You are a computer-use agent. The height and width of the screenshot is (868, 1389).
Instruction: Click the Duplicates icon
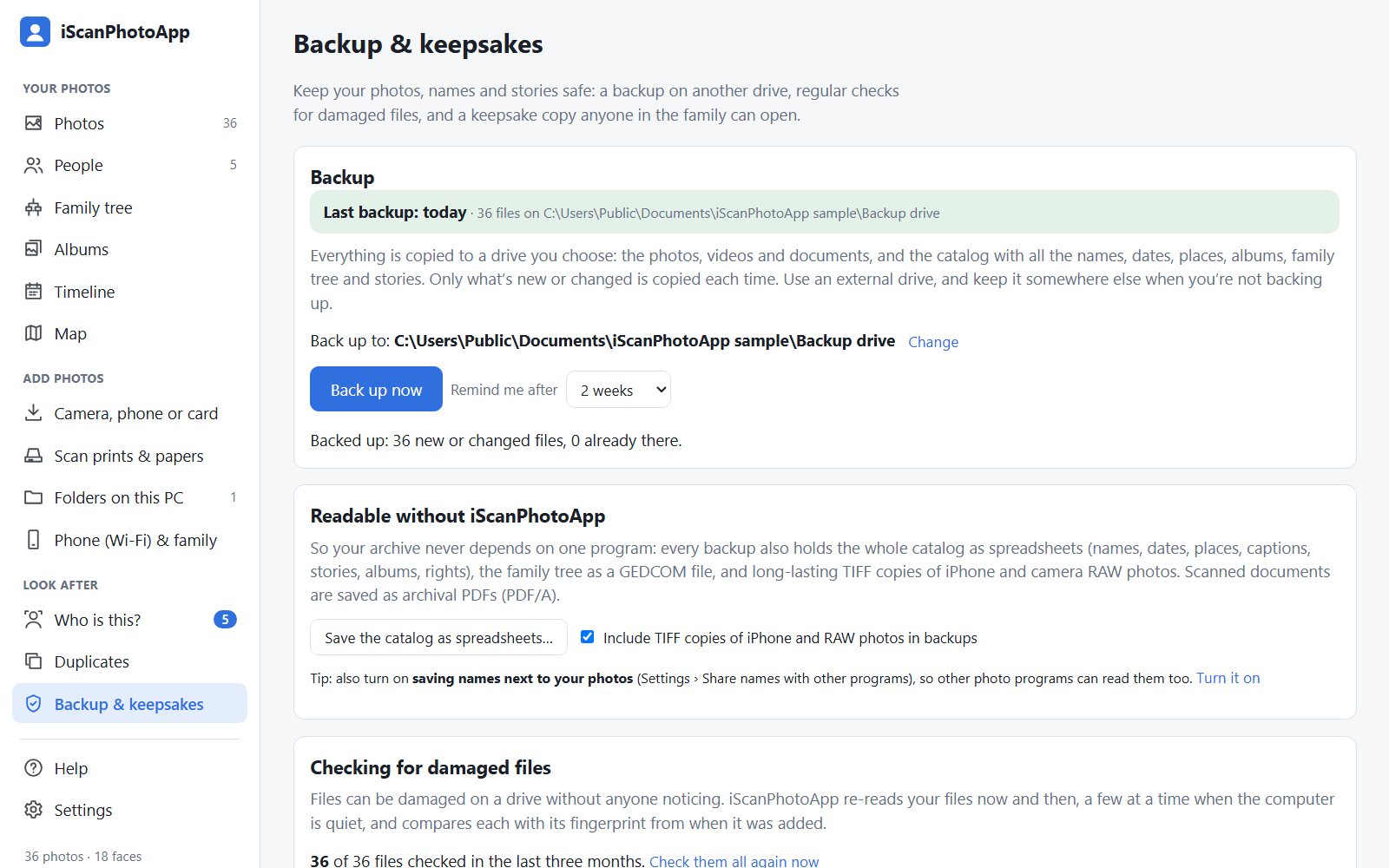(33, 661)
